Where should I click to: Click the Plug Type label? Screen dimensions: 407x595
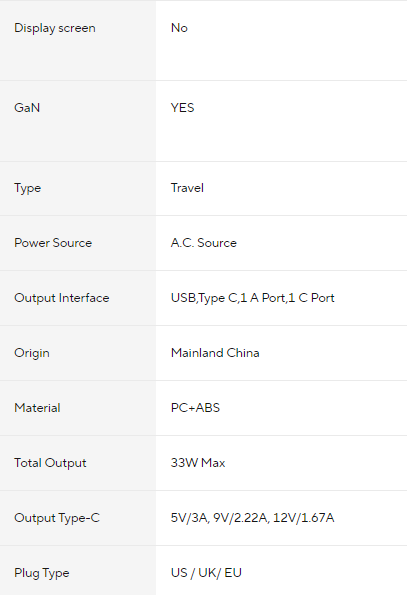42,573
